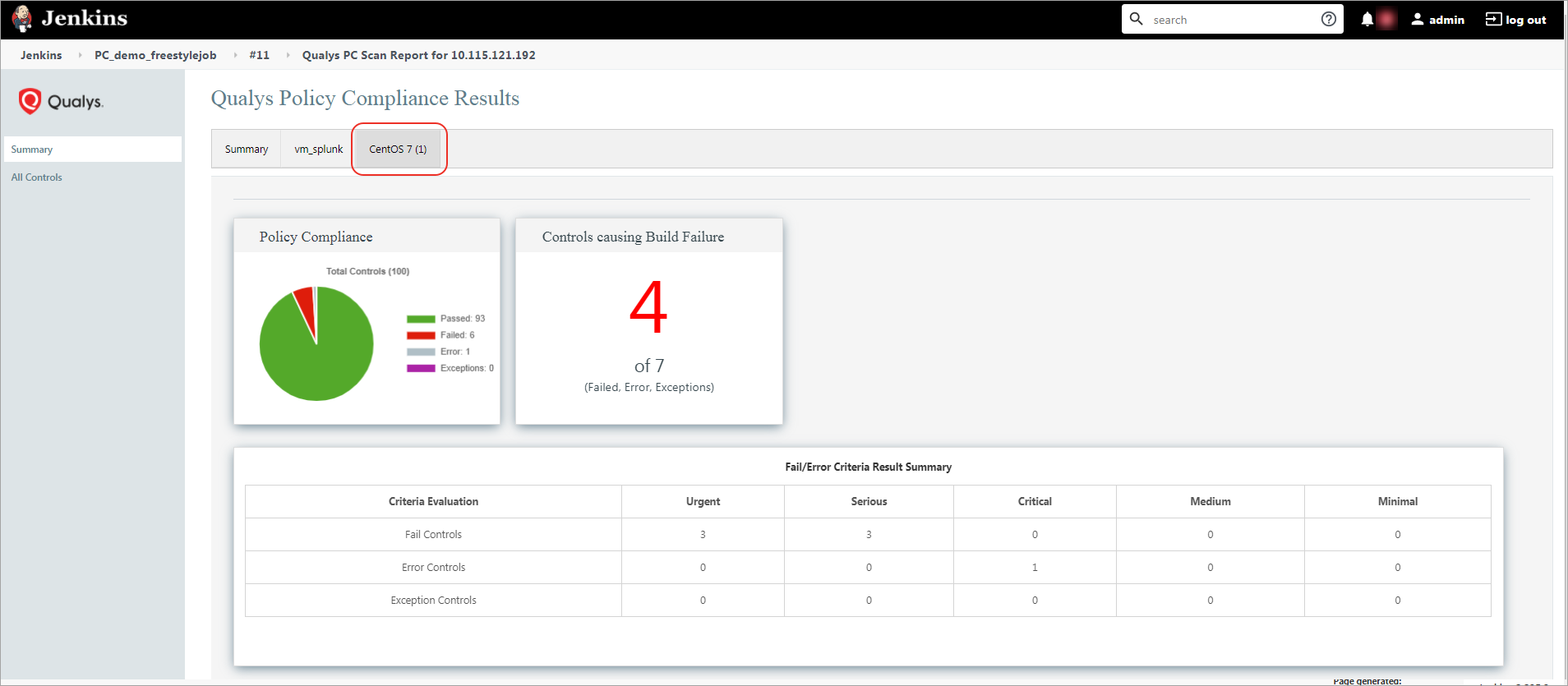
Task: Switch to the vm_splunk tab
Action: pos(319,149)
